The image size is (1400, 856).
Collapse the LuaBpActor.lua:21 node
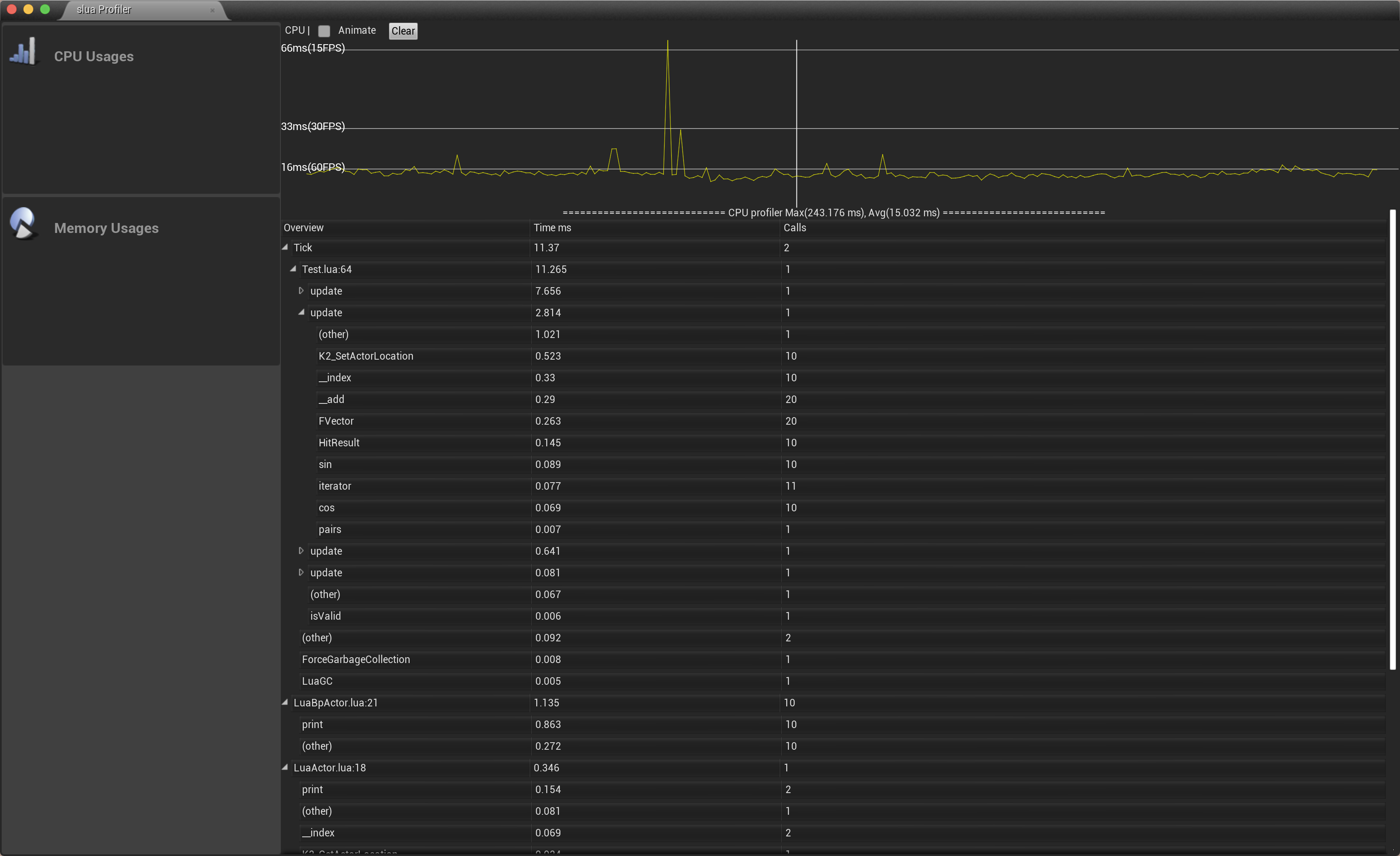285,702
